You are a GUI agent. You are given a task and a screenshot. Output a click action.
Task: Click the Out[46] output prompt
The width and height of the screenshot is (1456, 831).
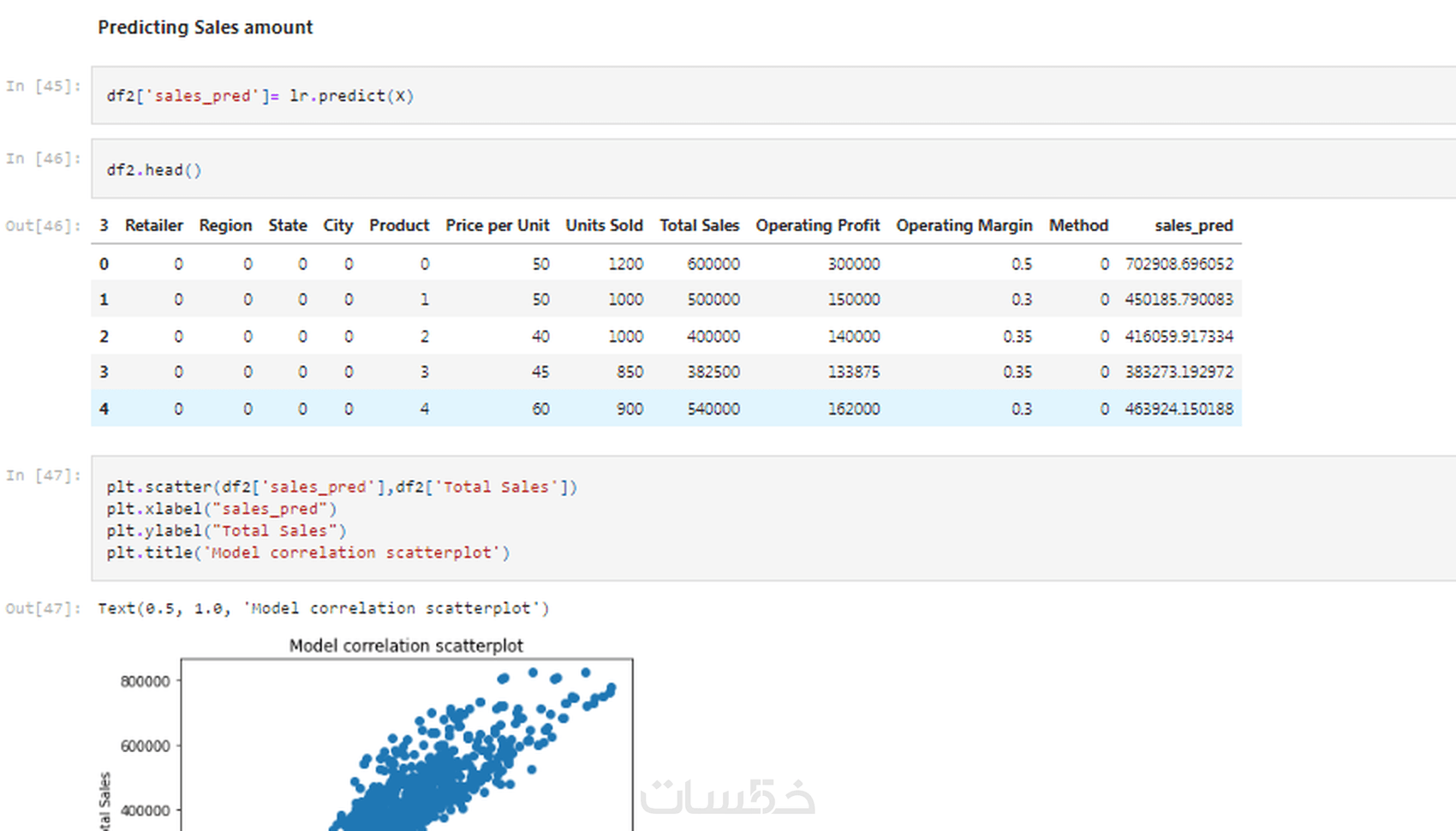coord(43,225)
